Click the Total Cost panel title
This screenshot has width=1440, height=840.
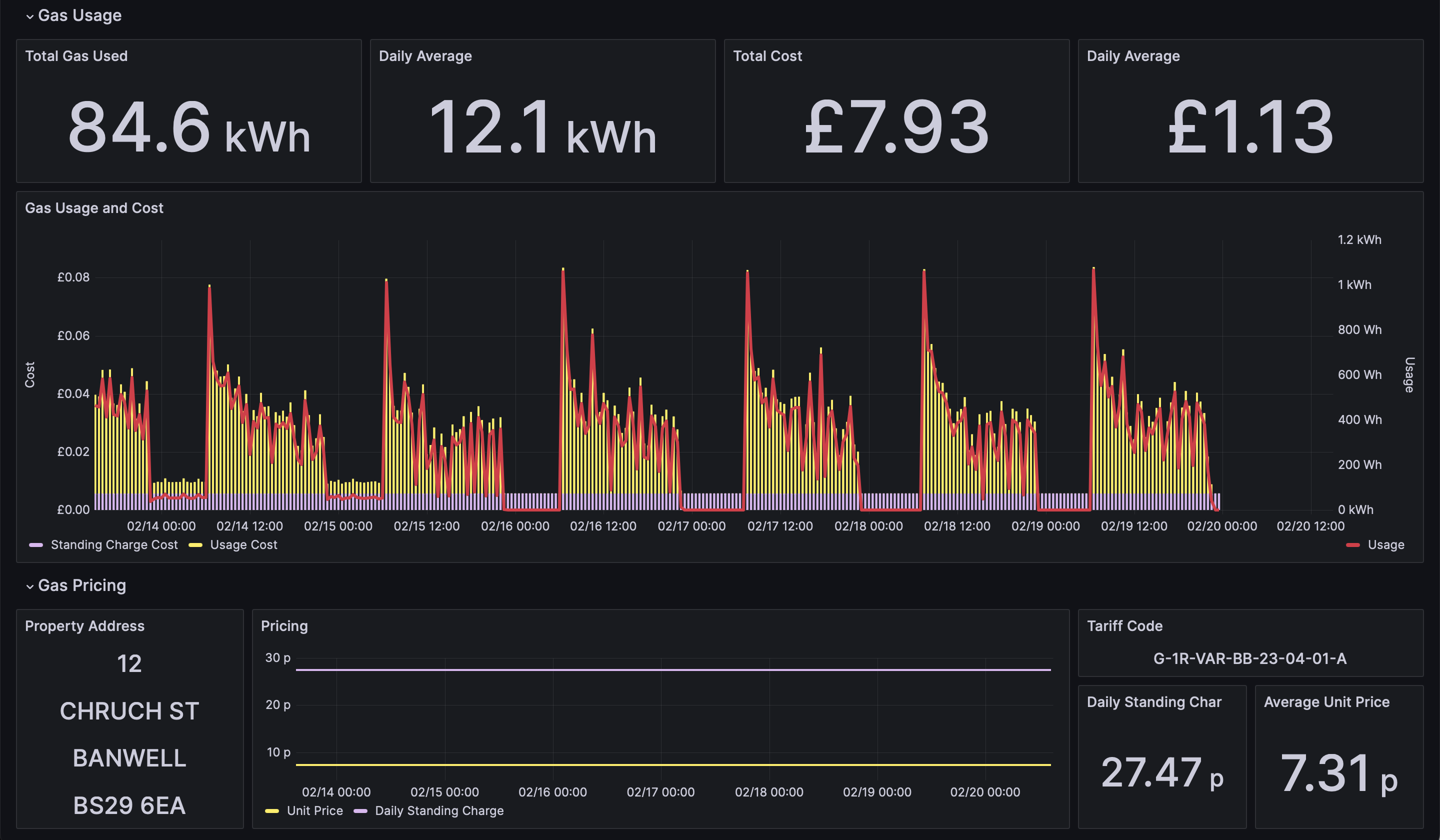(767, 56)
